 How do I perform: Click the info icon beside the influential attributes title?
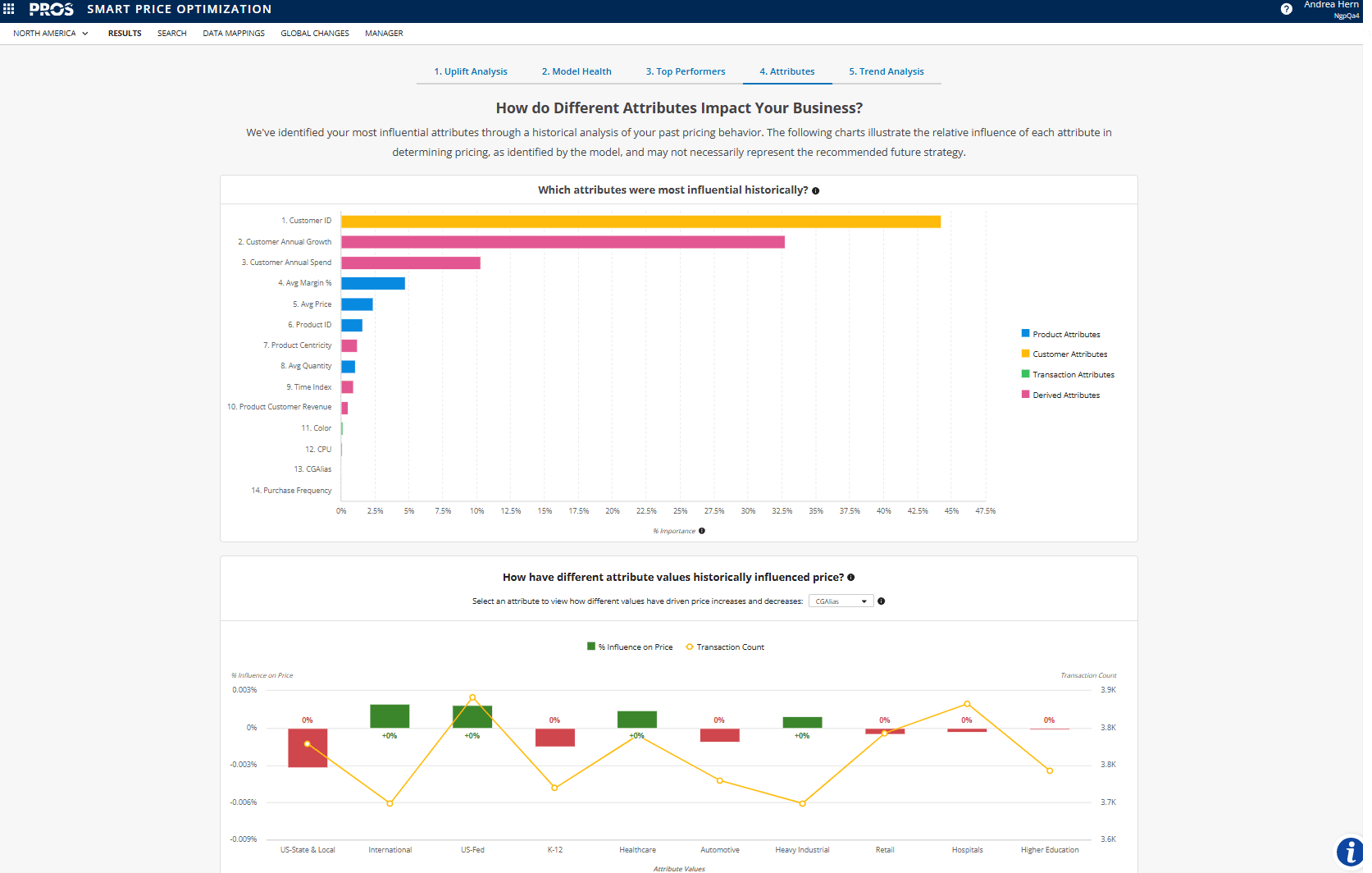[x=816, y=190]
